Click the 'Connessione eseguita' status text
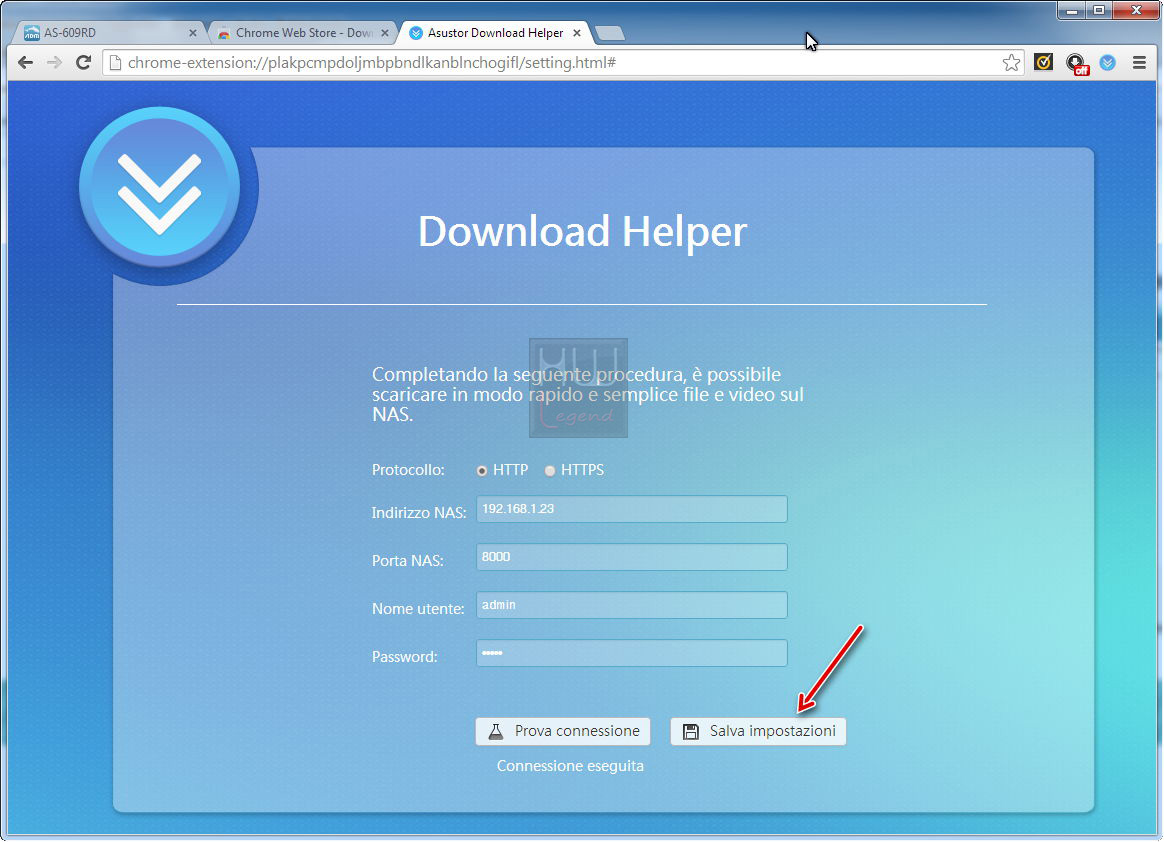Image resolution: width=1164 pixels, height=842 pixels. (x=570, y=766)
